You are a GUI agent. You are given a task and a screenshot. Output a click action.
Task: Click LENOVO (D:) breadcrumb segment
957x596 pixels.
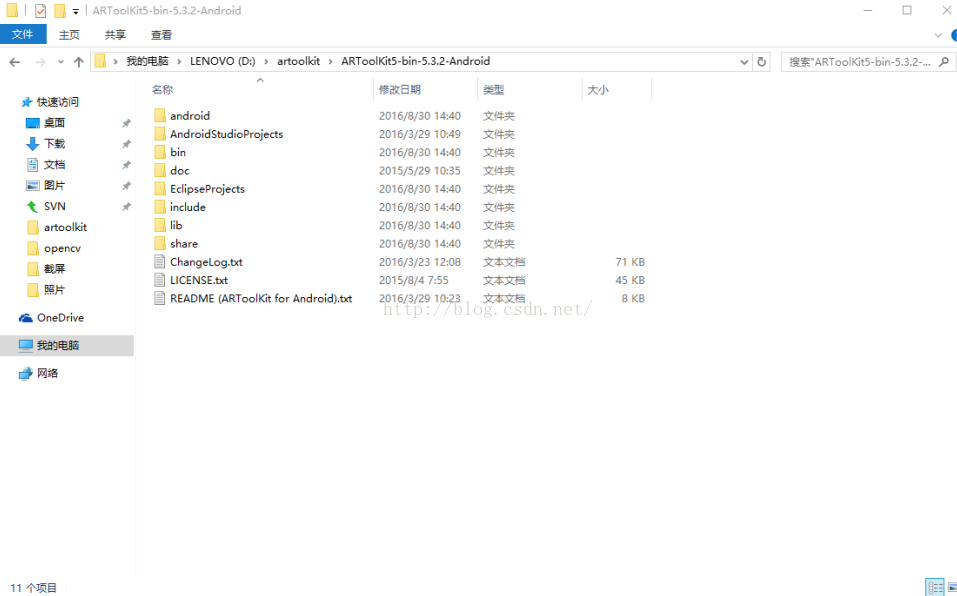[x=223, y=61]
